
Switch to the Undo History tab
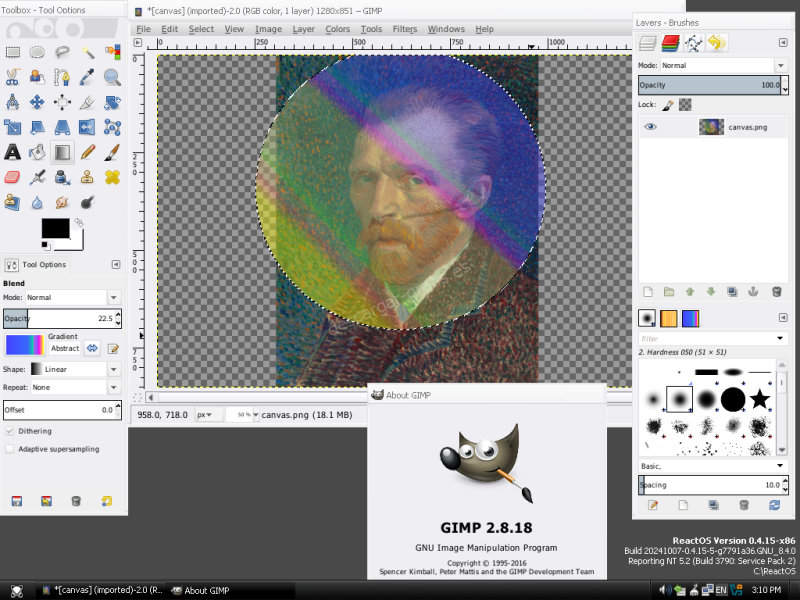point(717,43)
